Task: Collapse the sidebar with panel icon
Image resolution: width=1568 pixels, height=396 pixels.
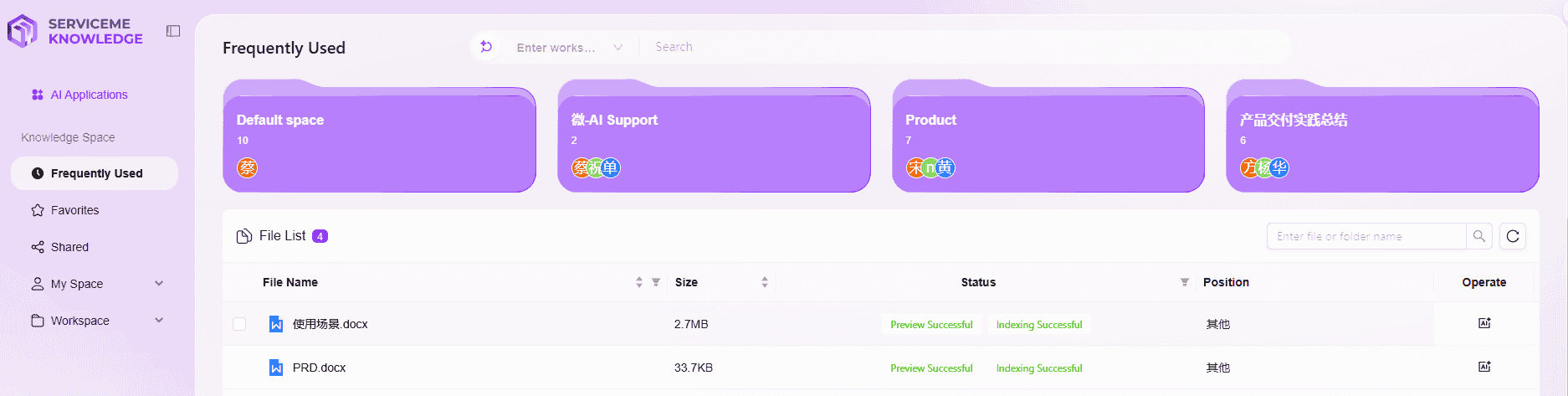Action: (173, 31)
